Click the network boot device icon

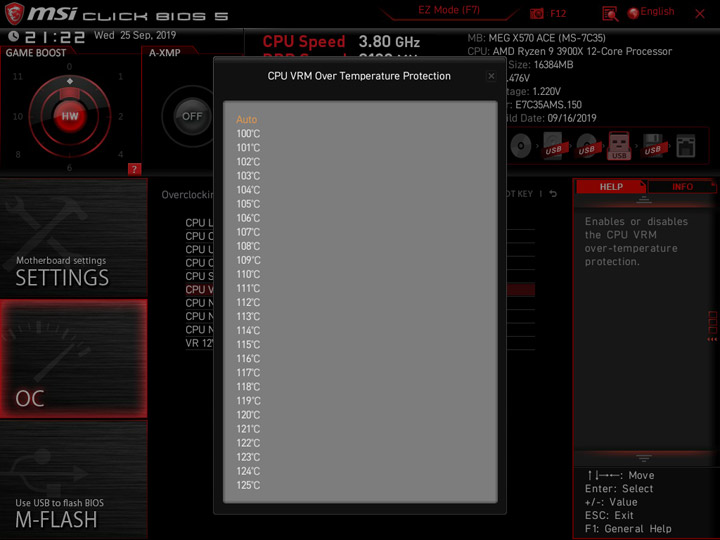686,146
